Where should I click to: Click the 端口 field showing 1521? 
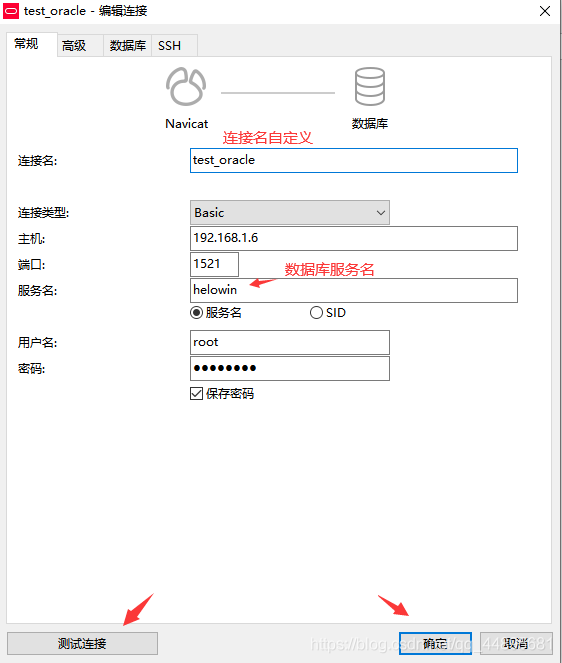pos(214,264)
